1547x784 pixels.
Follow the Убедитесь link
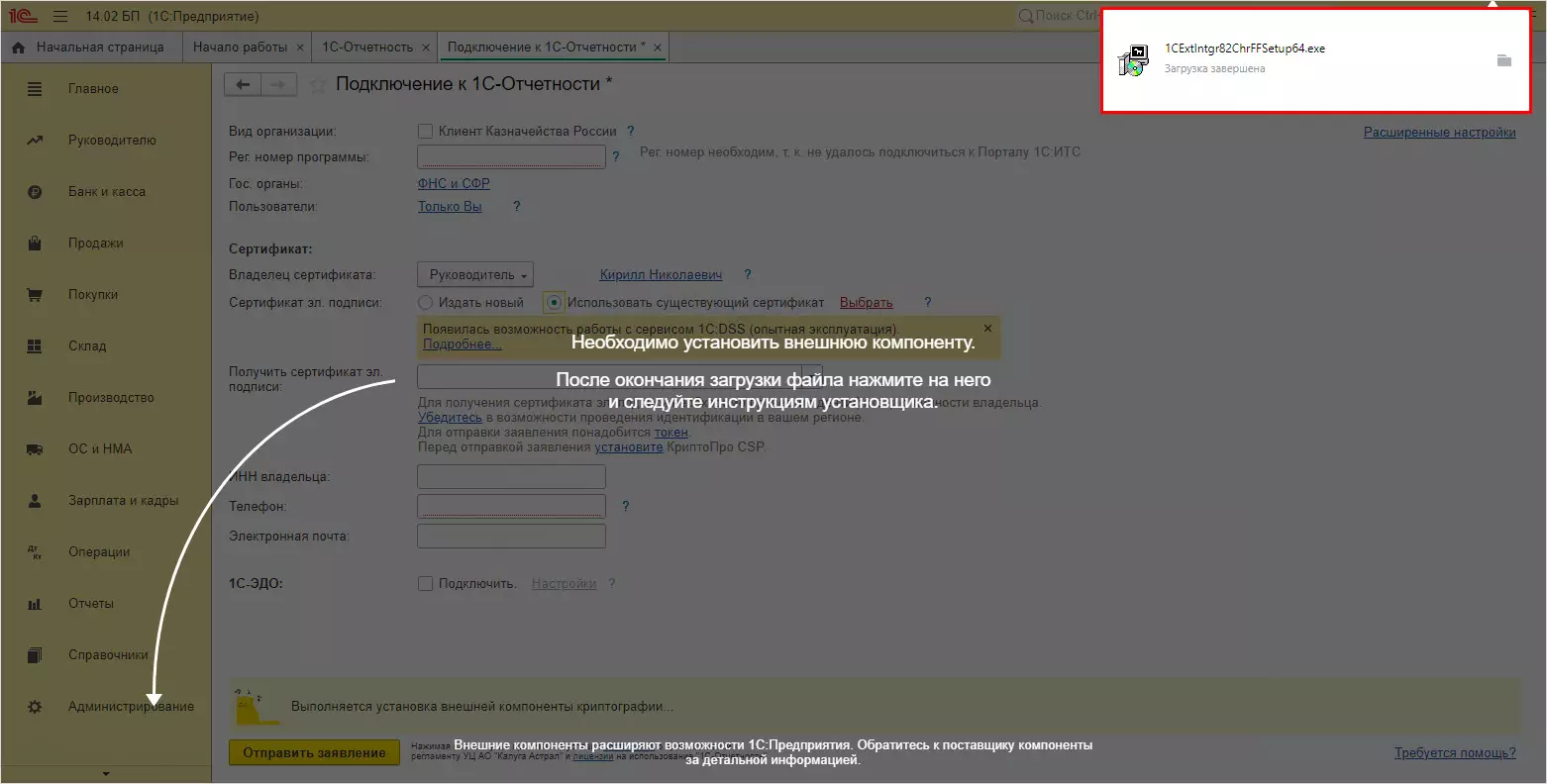(450, 418)
